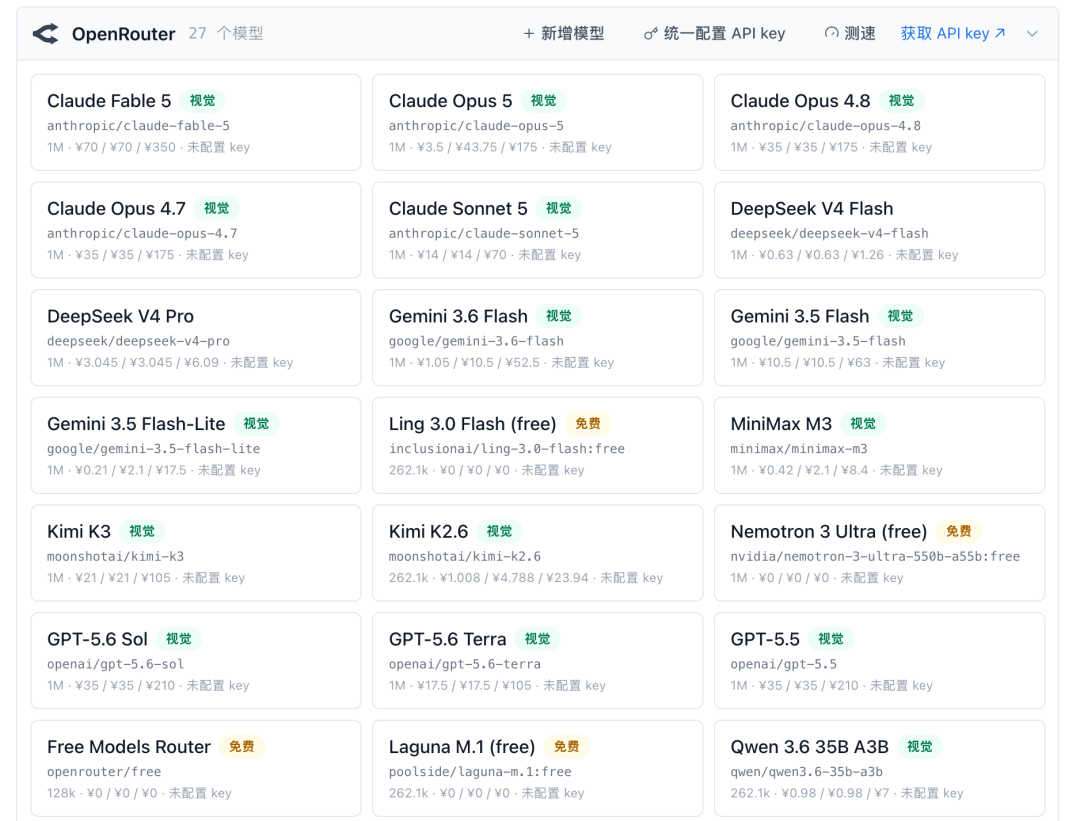Run the 测速 speed test

[850, 34]
